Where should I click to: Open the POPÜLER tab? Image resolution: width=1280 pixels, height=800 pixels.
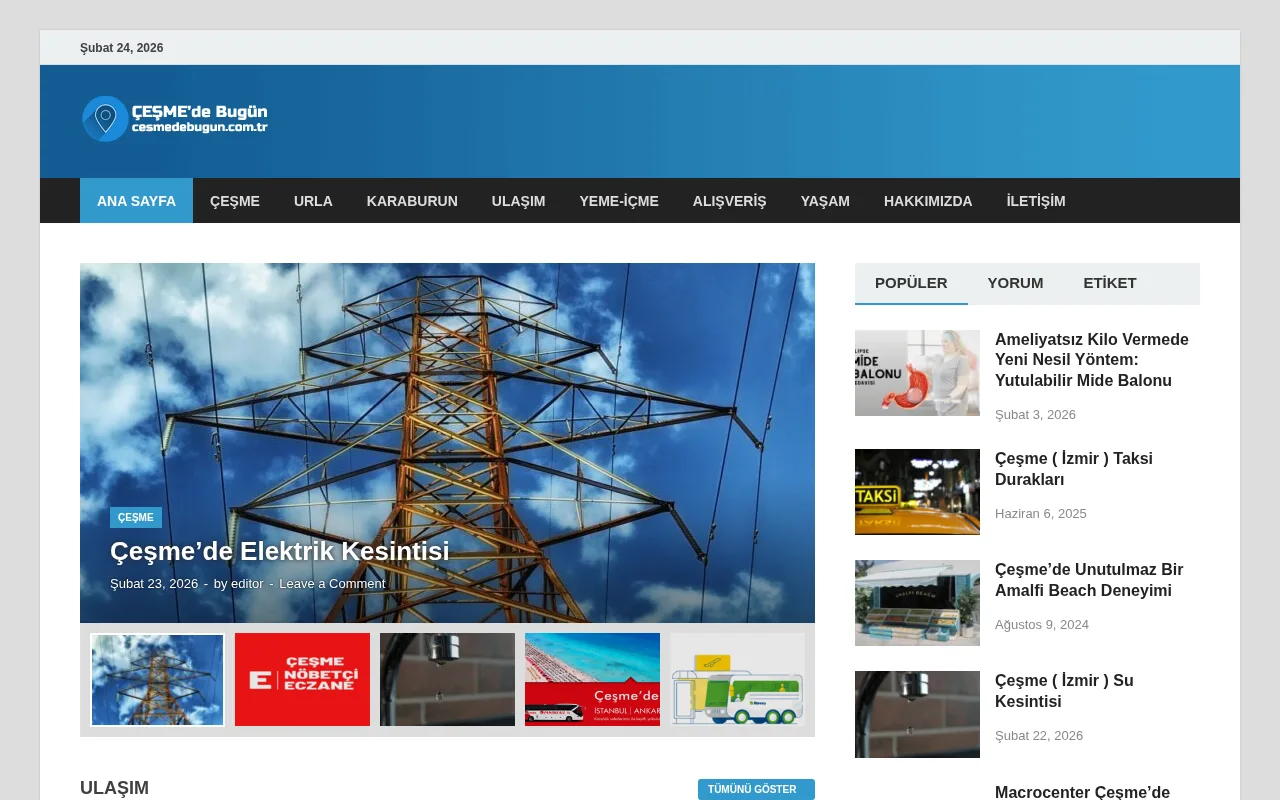pos(911,283)
